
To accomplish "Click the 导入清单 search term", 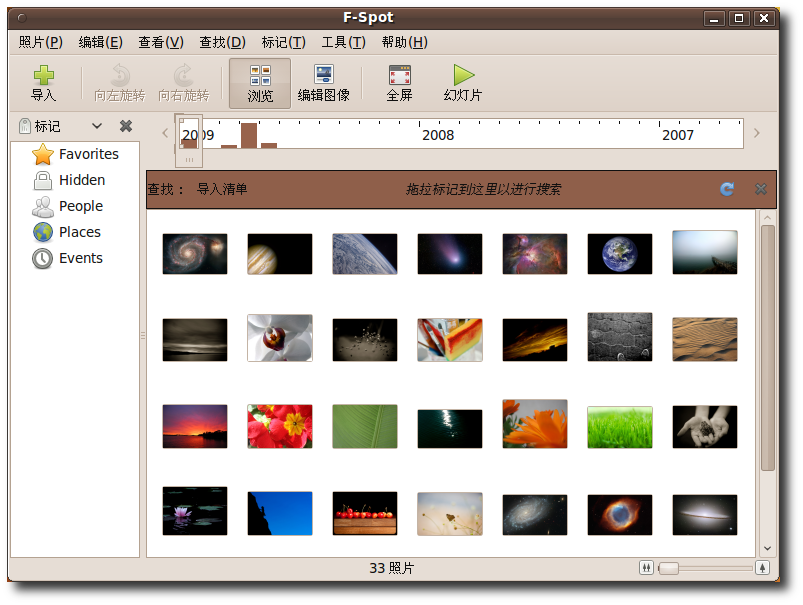I will (222, 189).
